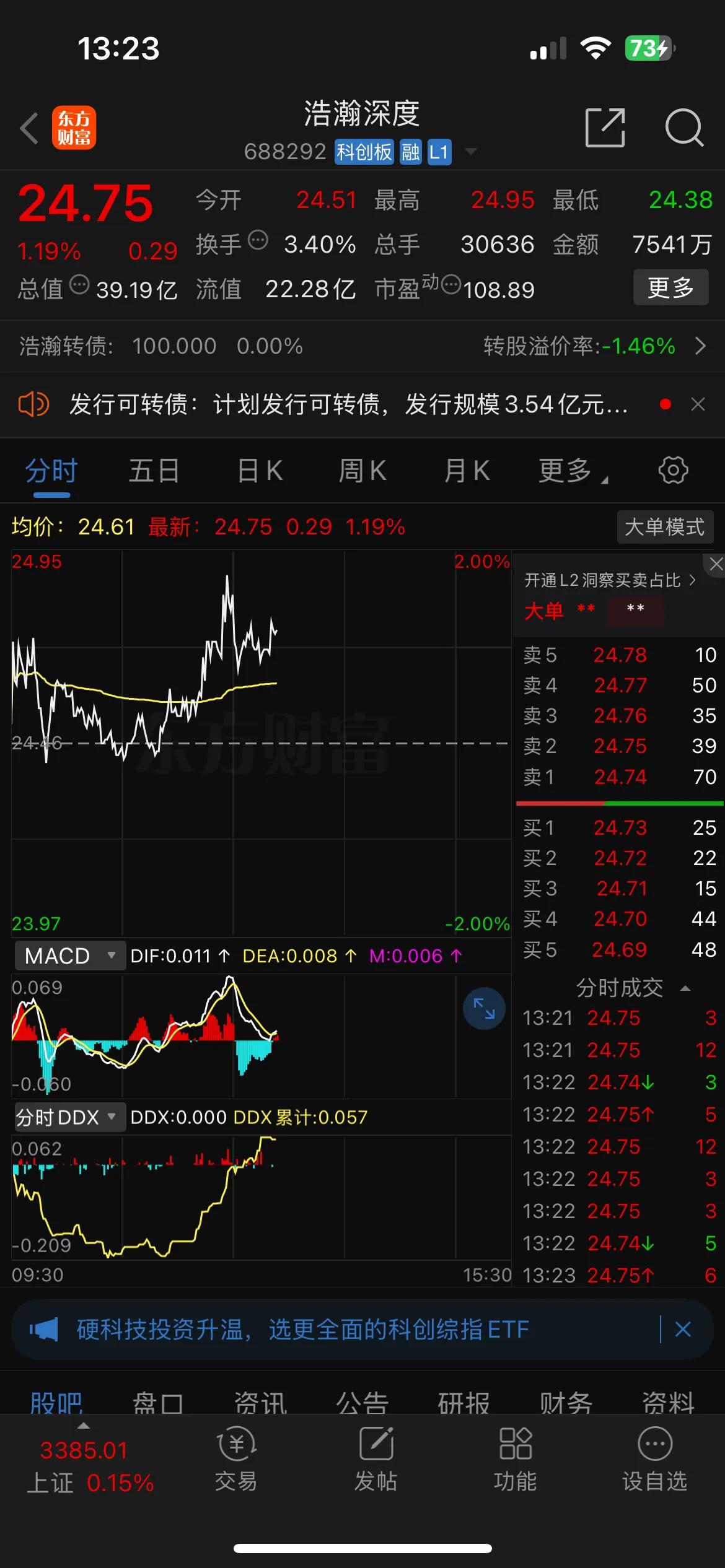Open the 分时DDX indicator dropdown
This screenshot has height=1568, width=725.
(x=70, y=1117)
